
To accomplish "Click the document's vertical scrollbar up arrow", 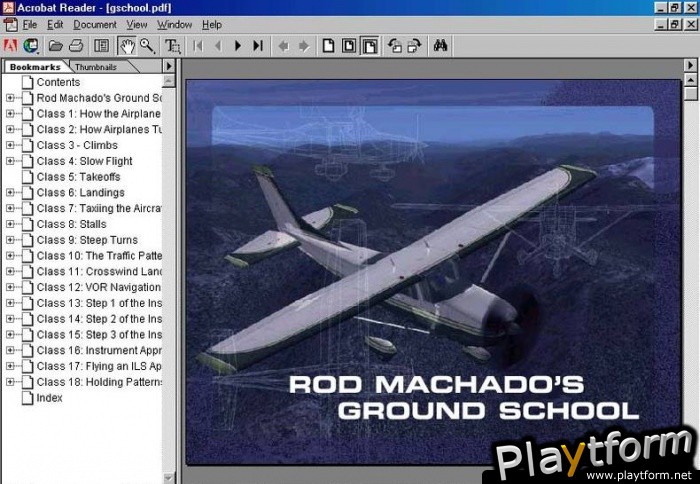I will (690, 66).
